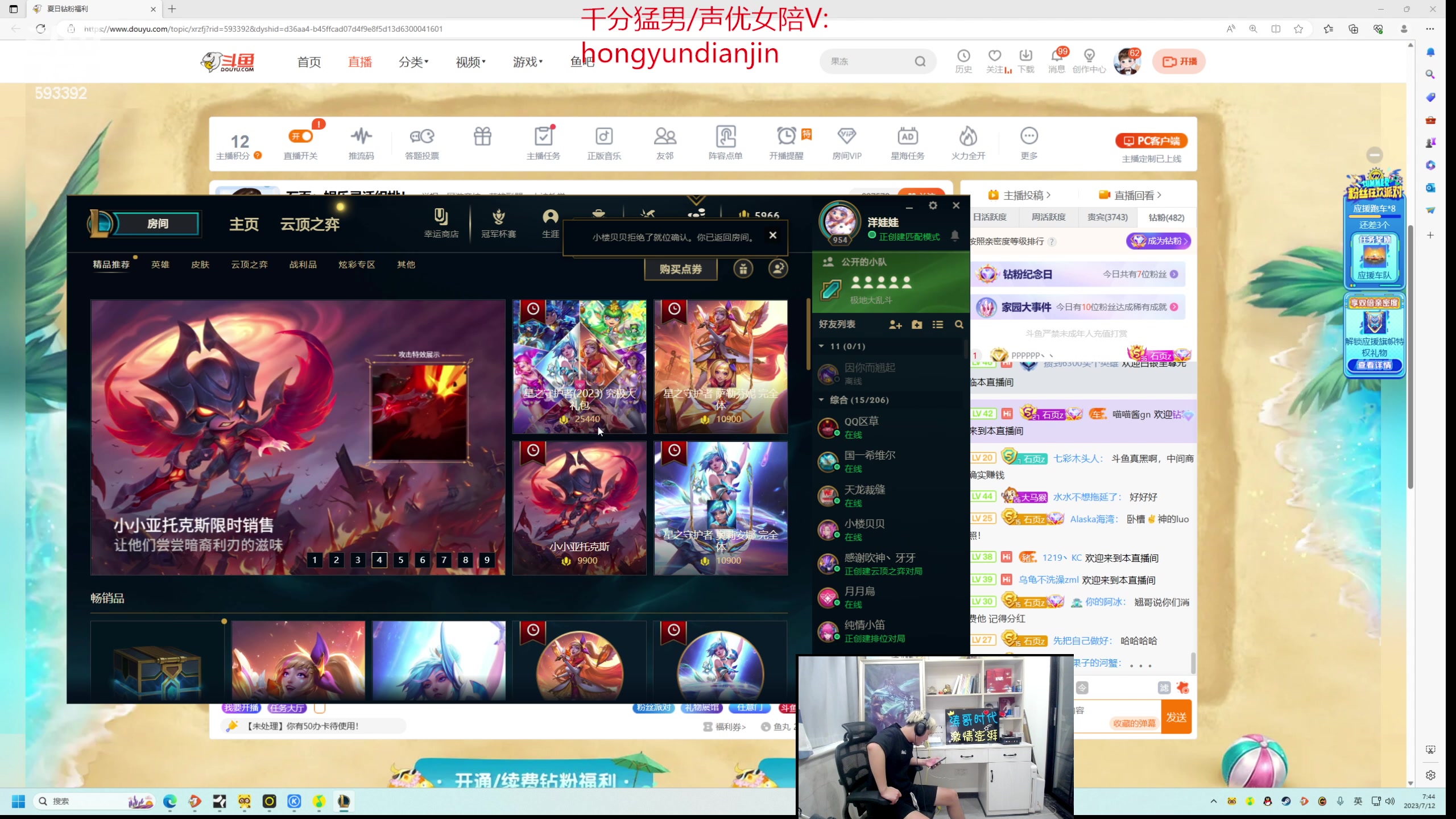1456x819 pixels.
Task: Open 阵容点单 lineup order icon
Action: point(726,143)
